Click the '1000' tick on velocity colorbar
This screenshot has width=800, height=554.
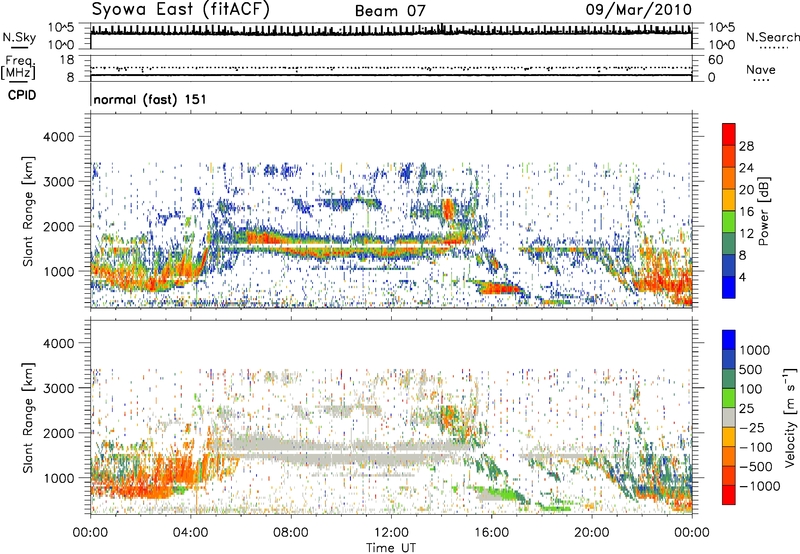coord(754,350)
